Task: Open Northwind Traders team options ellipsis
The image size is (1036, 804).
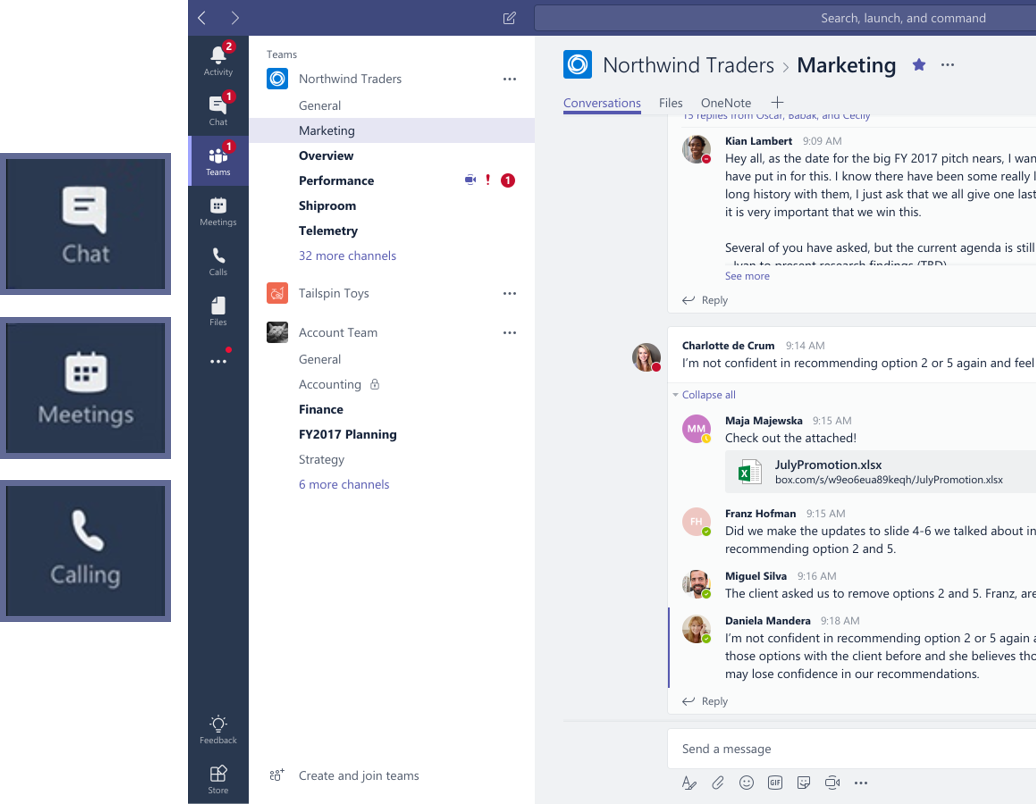Action: (509, 79)
